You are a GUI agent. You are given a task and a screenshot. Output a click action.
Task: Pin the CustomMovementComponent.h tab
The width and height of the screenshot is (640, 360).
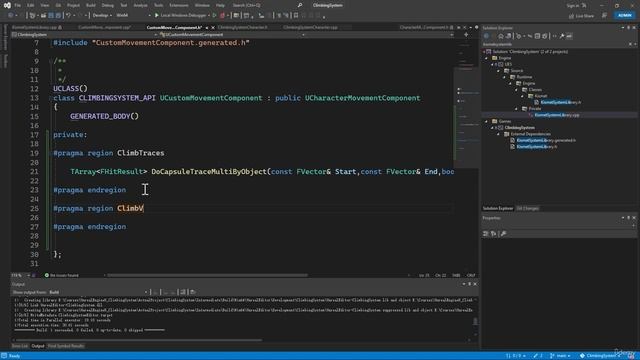tap(207, 28)
